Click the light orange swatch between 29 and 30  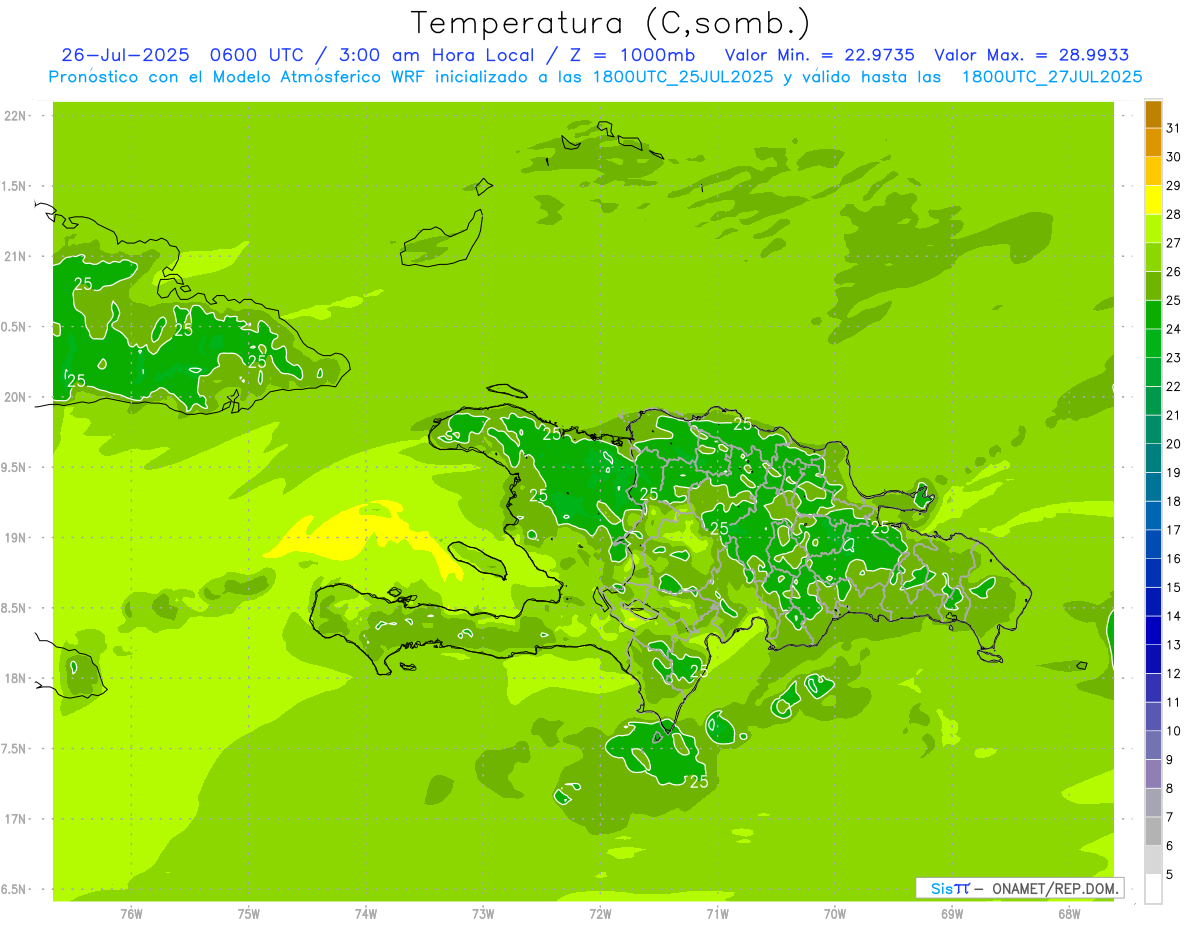click(1153, 171)
